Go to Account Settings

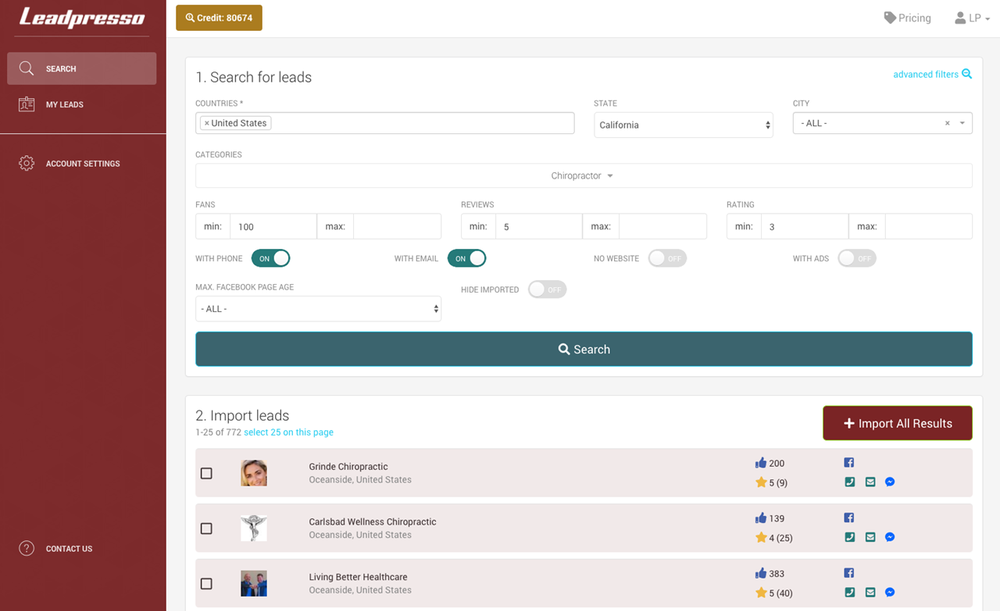[82, 163]
